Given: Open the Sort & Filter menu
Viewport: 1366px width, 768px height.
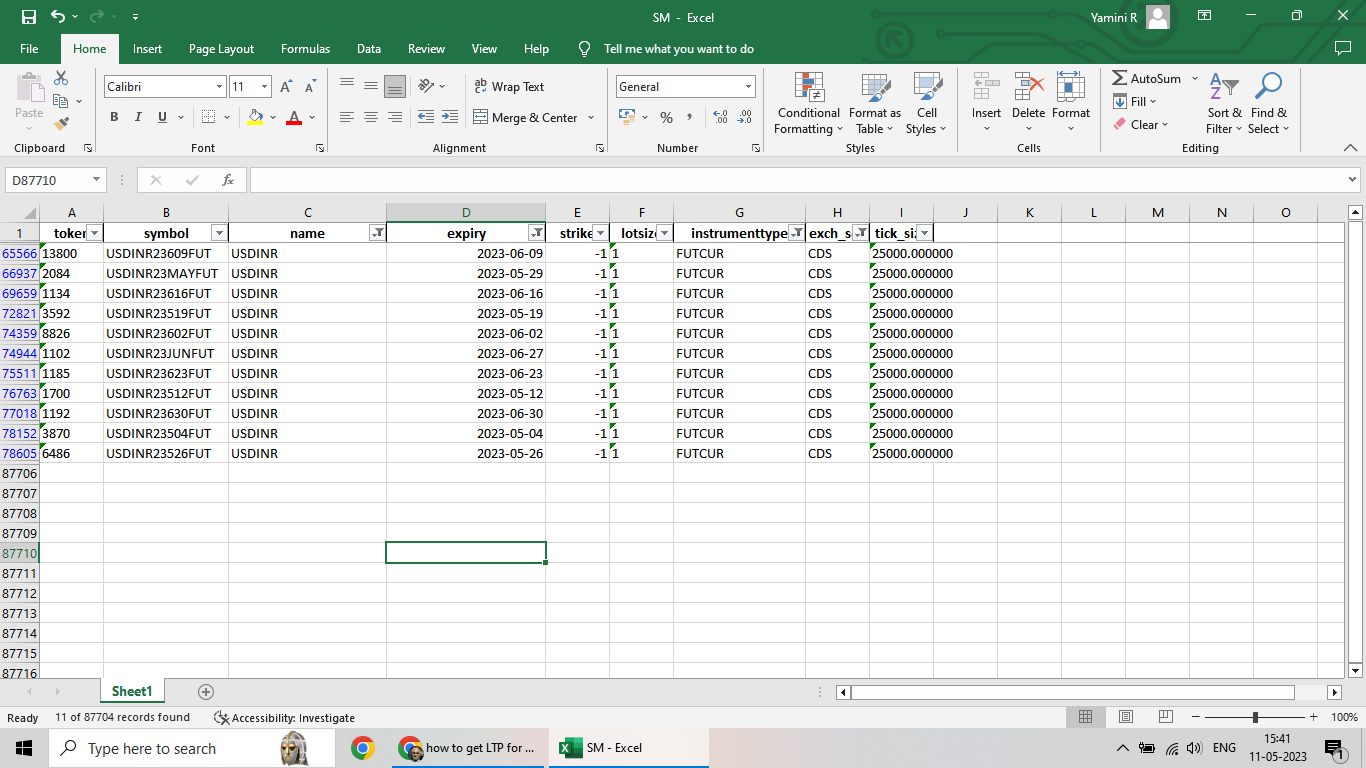Looking at the screenshot, I should coord(1224,103).
